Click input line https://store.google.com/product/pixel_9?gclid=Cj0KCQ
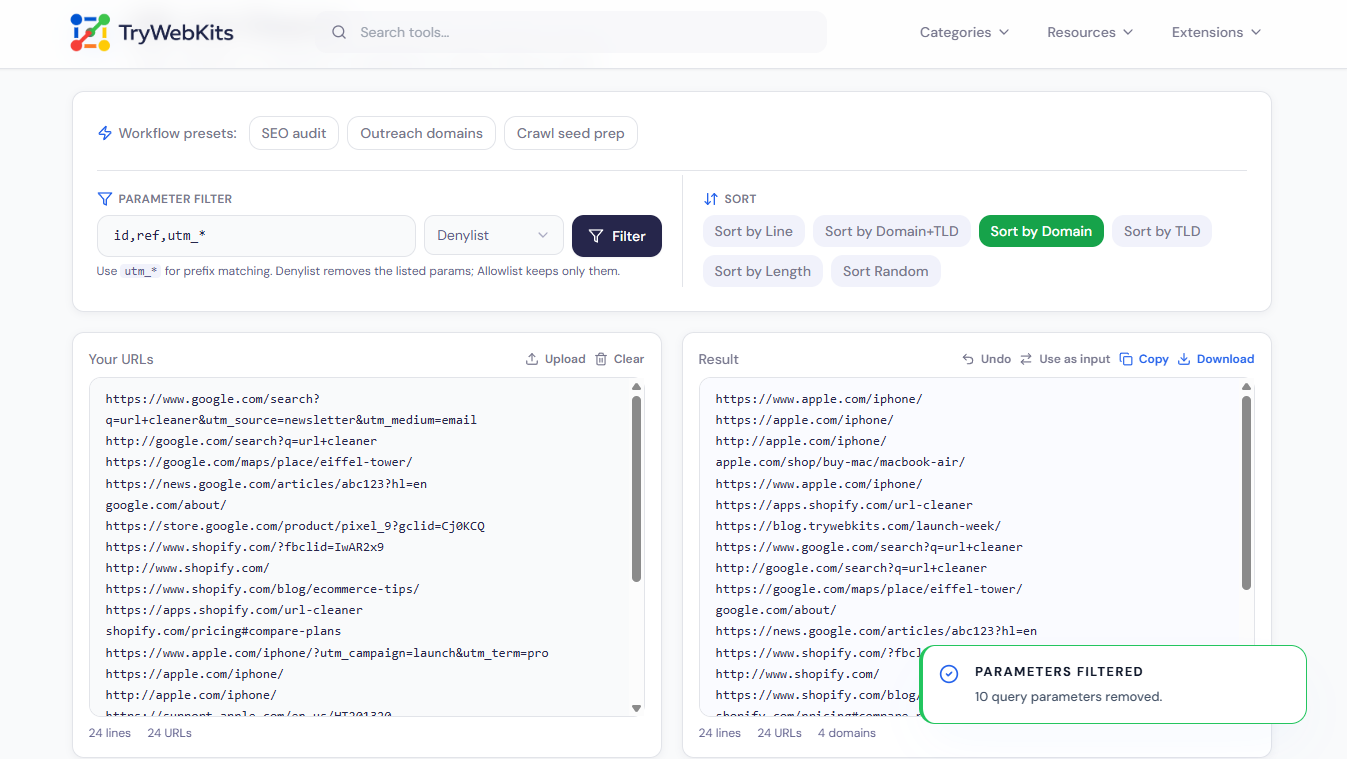 click(295, 525)
